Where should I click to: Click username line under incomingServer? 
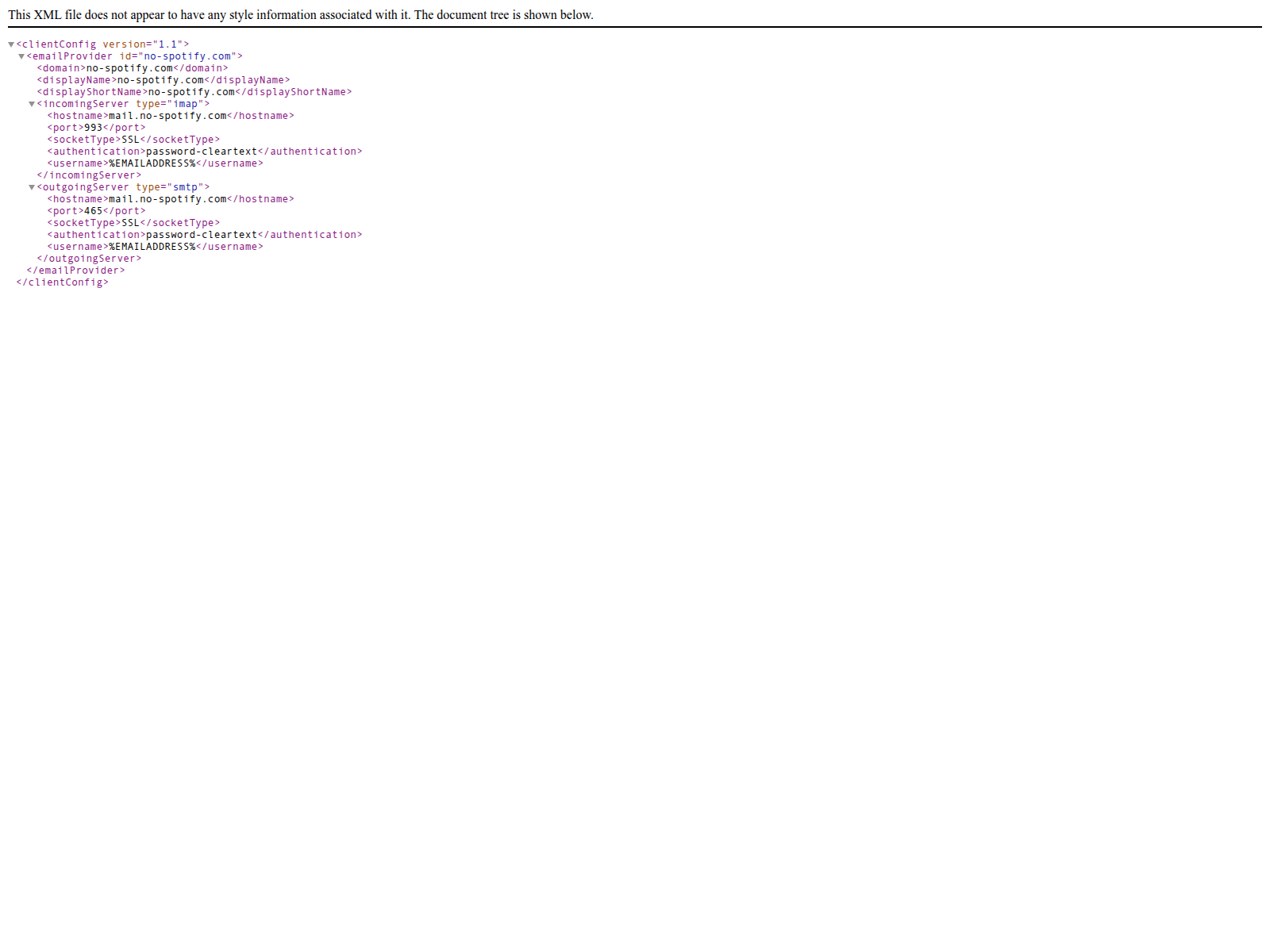coord(155,163)
